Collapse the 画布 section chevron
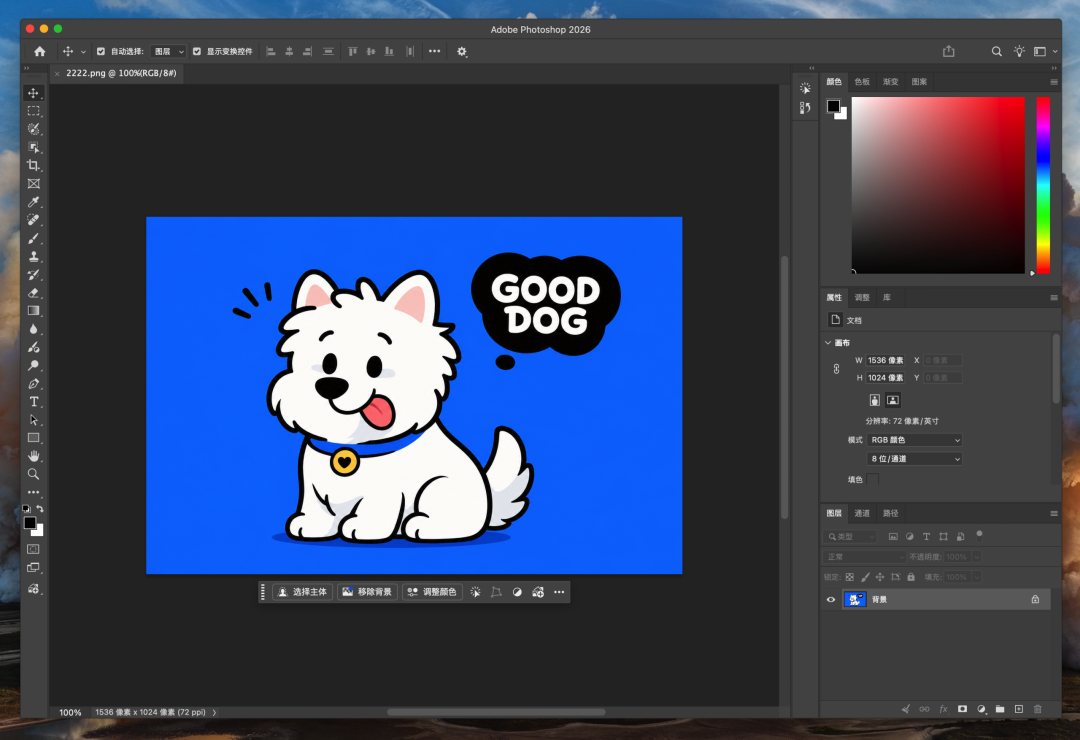 point(828,342)
